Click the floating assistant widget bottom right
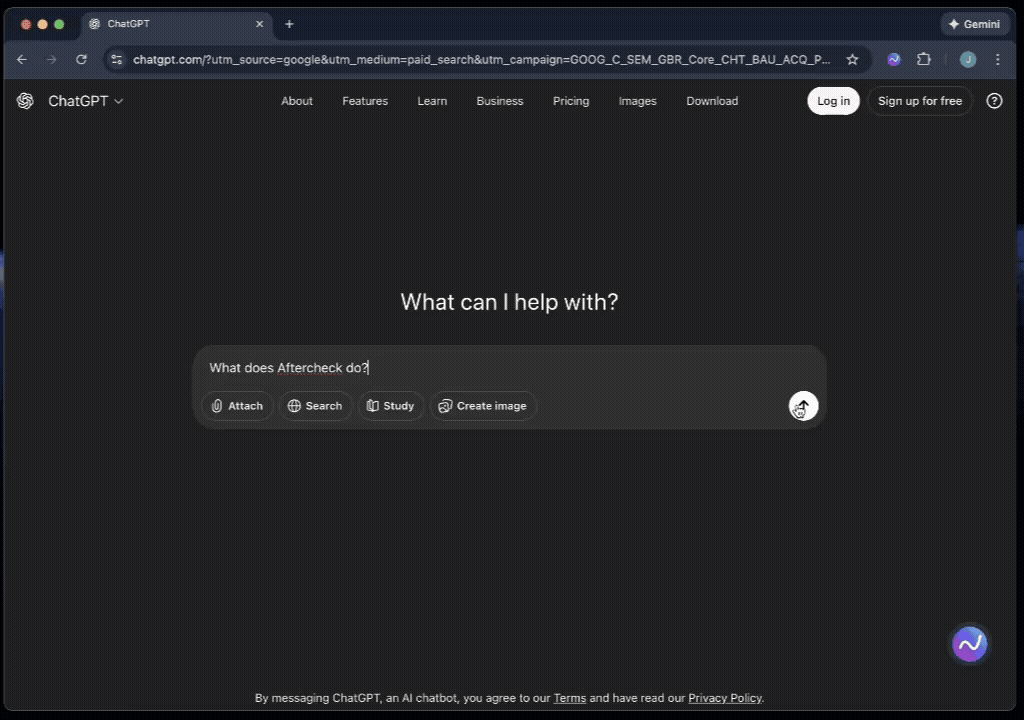Screen dimensions: 1024x720 point(969,644)
